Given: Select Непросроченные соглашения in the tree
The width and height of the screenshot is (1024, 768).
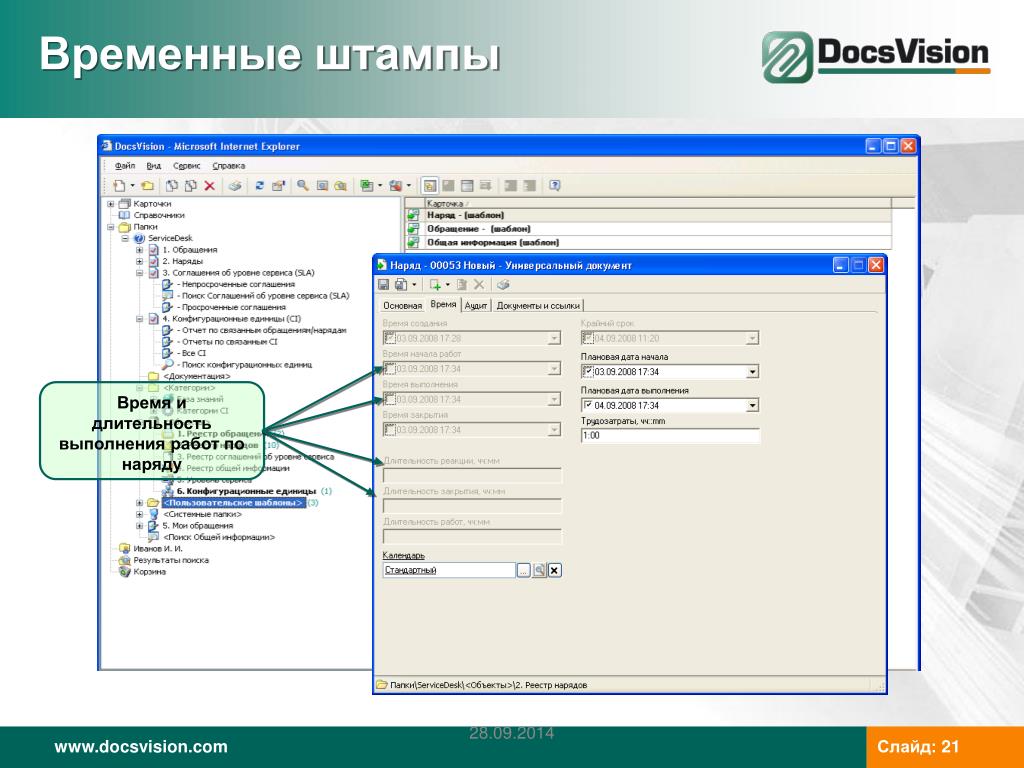Looking at the screenshot, I should (238, 284).
